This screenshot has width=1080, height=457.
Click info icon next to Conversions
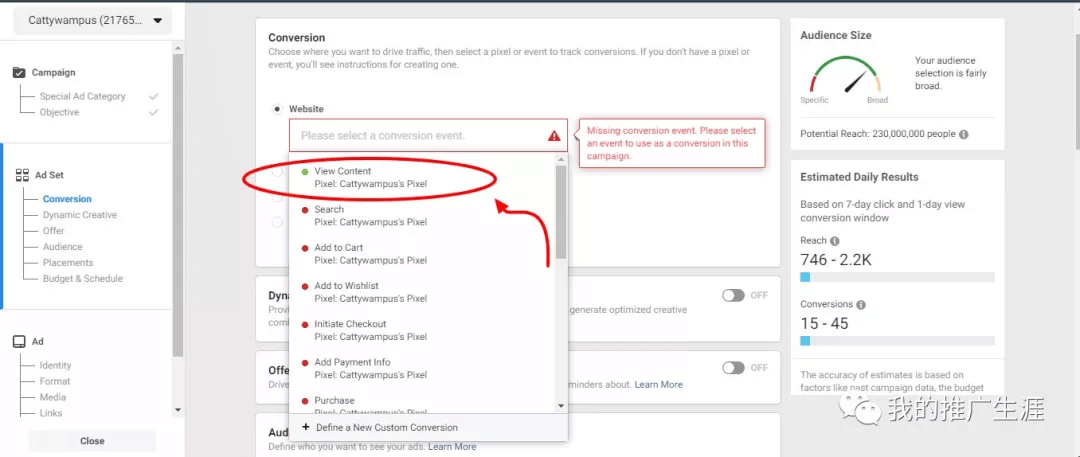point(861,305)
